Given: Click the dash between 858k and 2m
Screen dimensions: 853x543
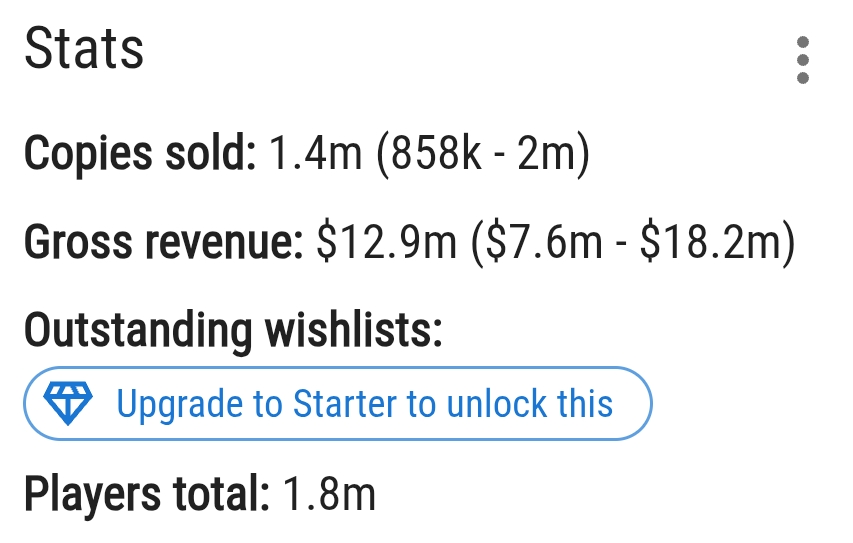Looking at the screenshot, I should point(499,156).
